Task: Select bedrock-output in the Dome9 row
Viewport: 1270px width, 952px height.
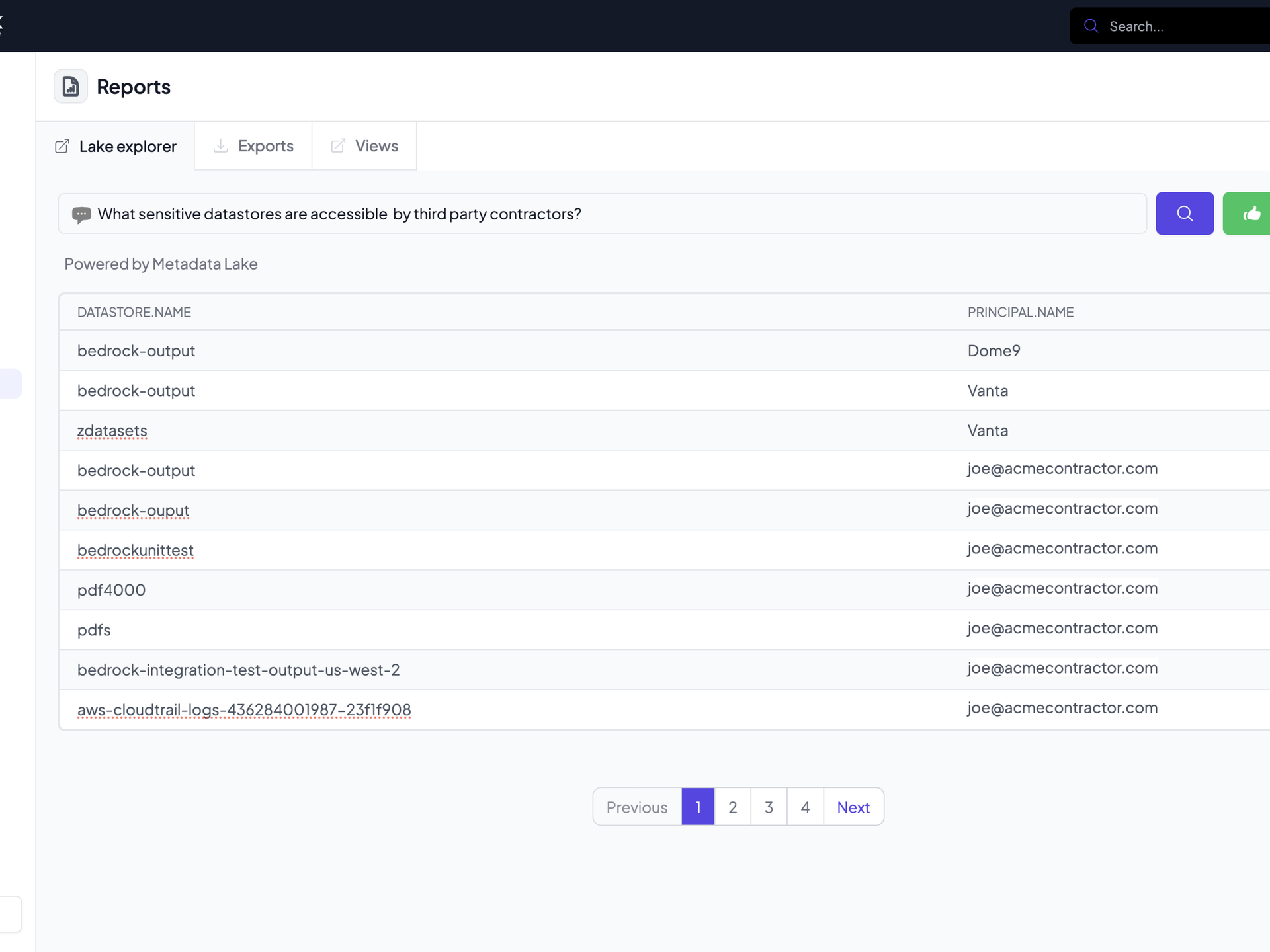Action: coord(136,351)
